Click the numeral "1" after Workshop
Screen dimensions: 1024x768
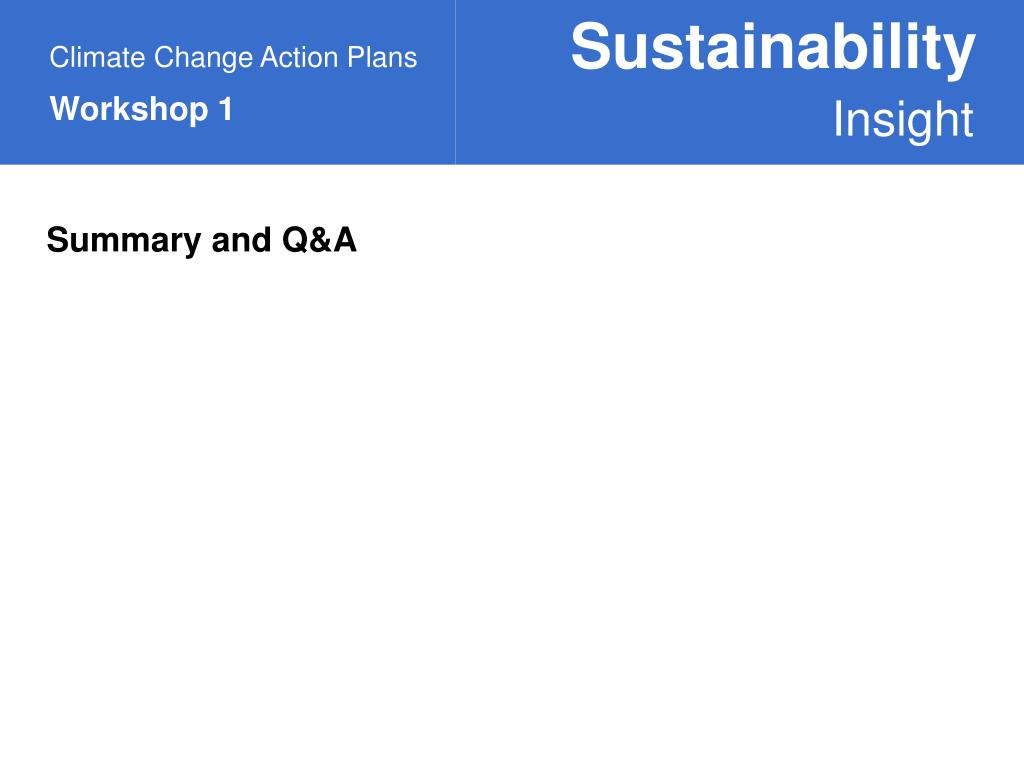tap(226, 109)
